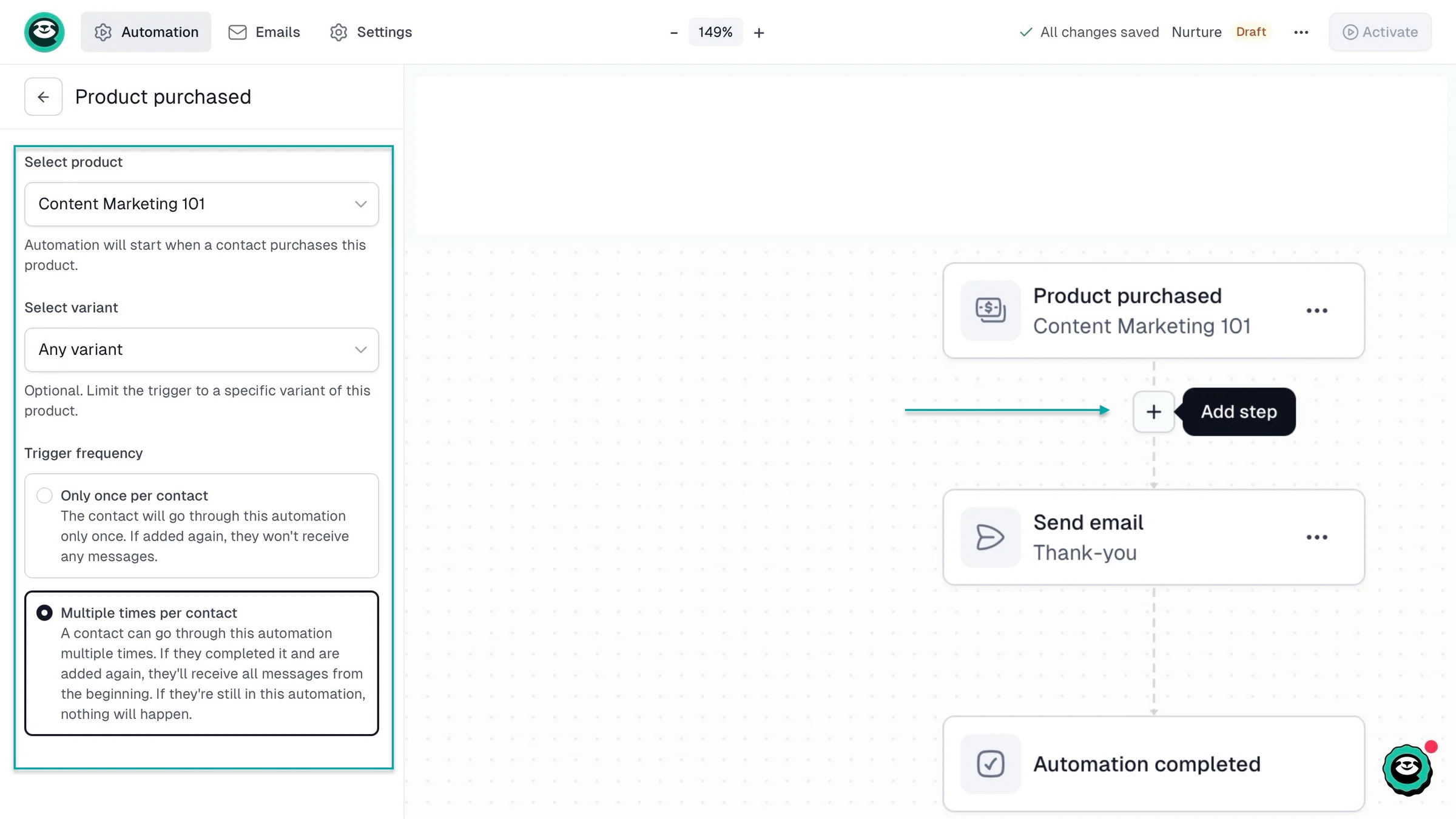Click the Send email paper plane icon

(x=990, y=538)
